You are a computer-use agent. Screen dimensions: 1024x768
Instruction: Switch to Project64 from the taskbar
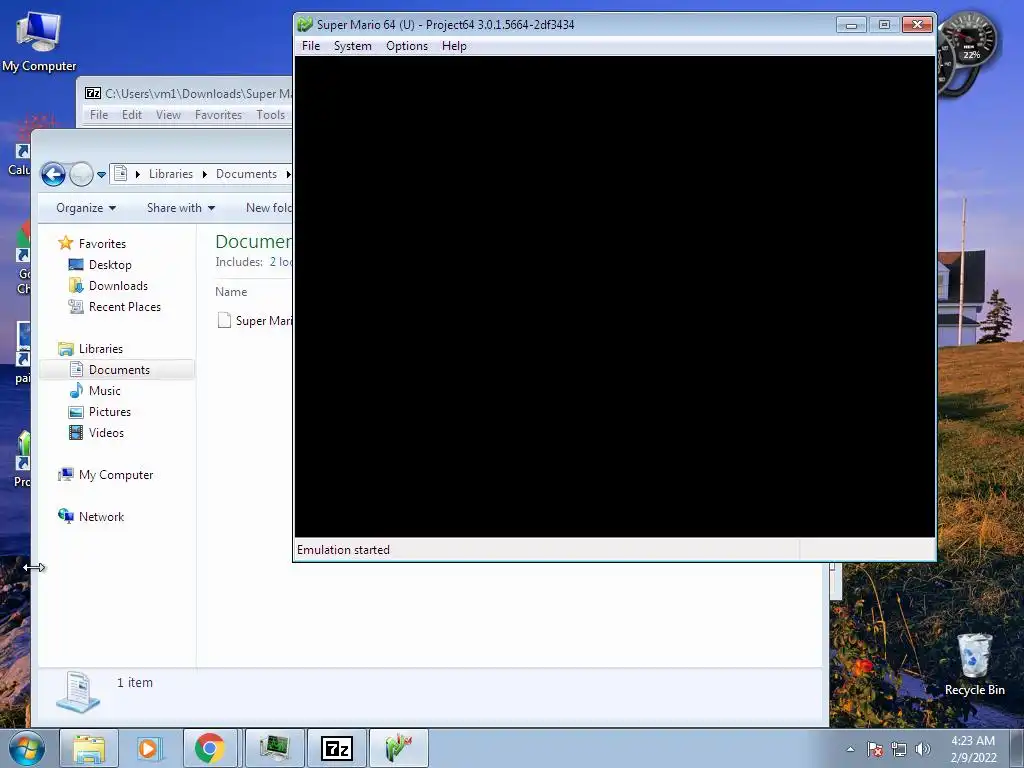399,748
